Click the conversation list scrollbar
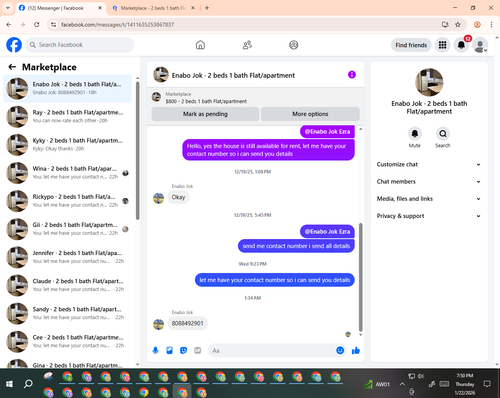 [137, 151]
